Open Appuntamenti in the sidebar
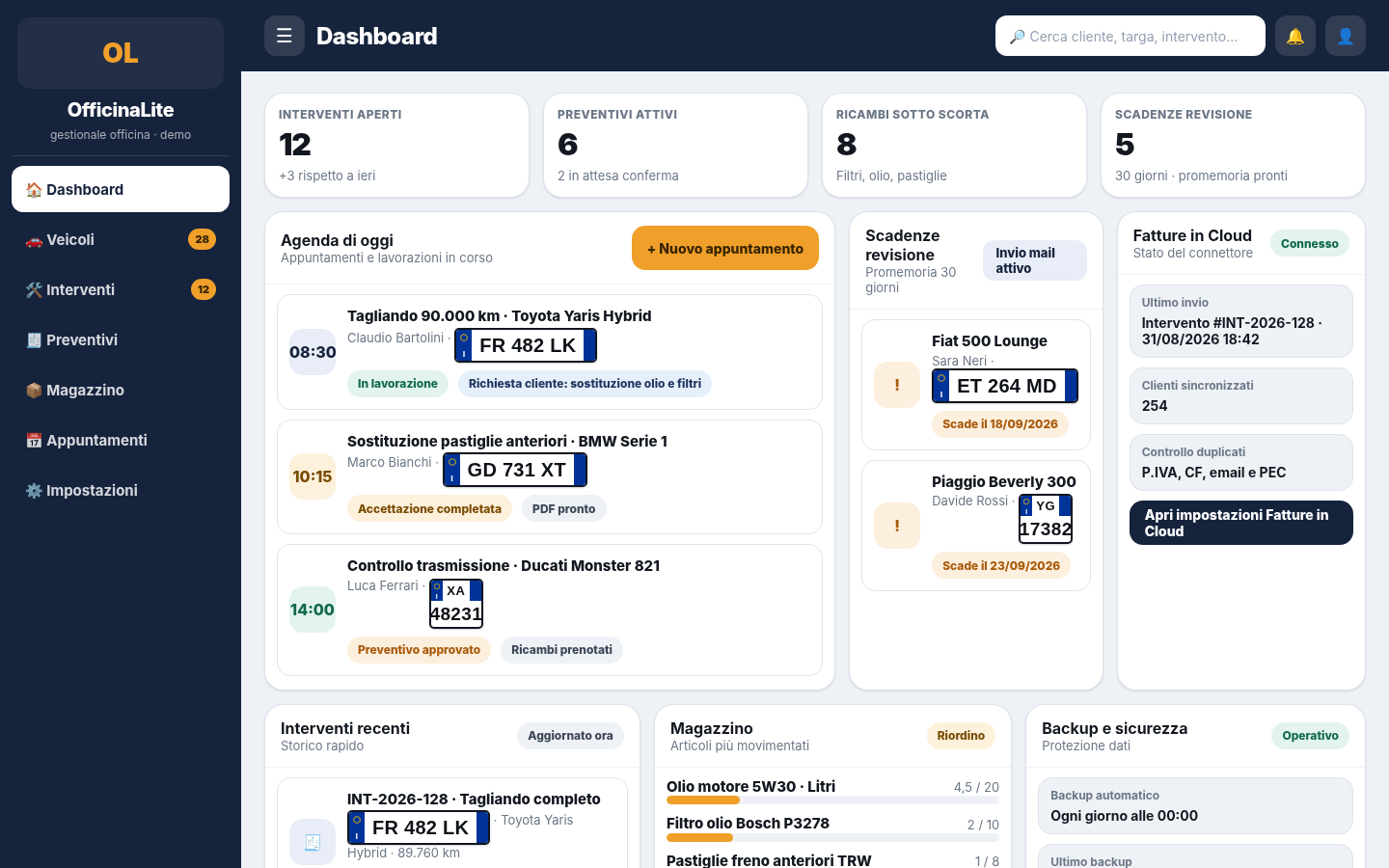The width and height of the screenshot is (1389, 868). (x=121, y=440)
